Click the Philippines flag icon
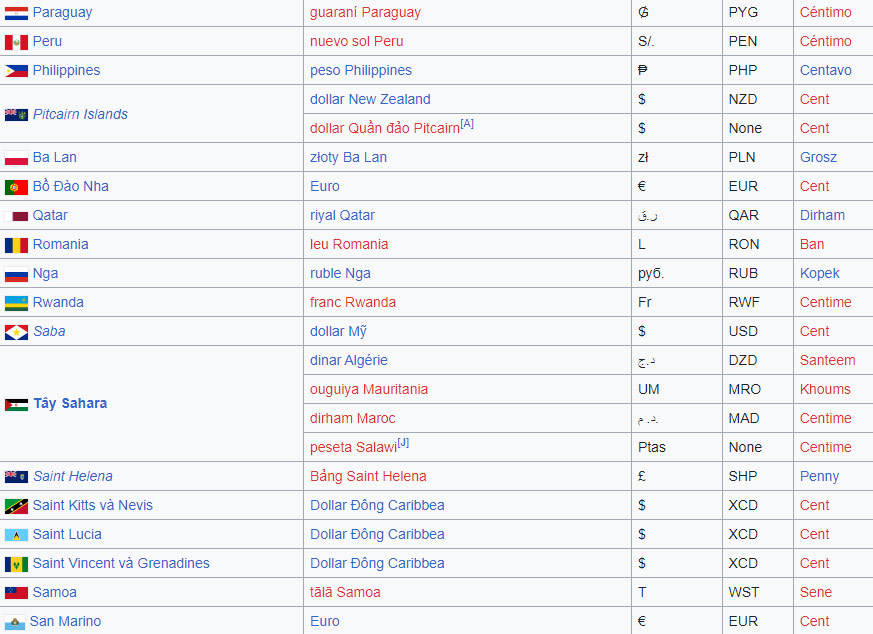 (16, 71)
